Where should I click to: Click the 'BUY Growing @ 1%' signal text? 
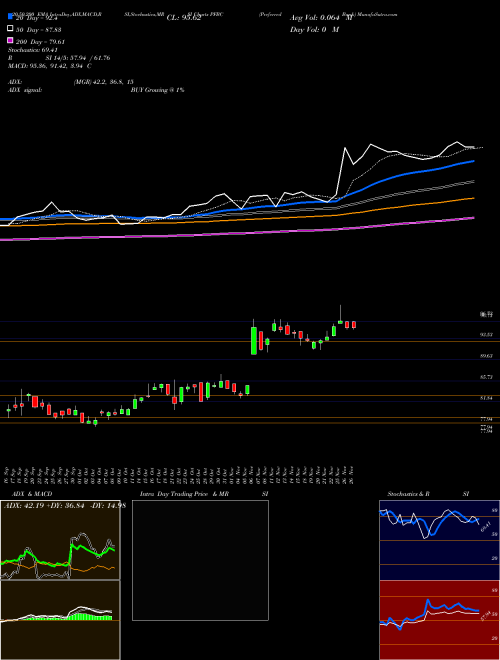(157, 90)
